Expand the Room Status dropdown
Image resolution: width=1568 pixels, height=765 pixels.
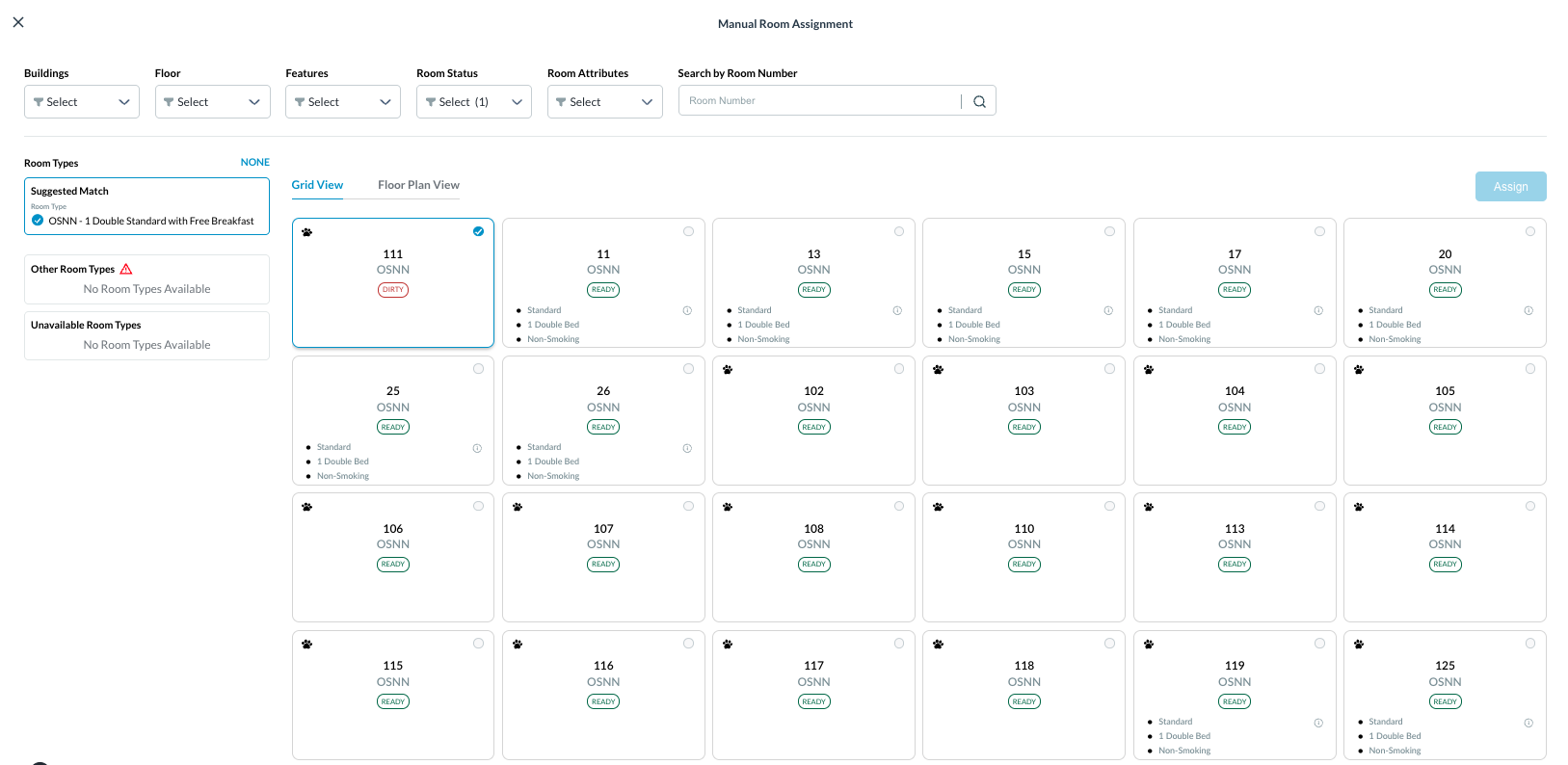pyautogui.click(x=473, y=102)
